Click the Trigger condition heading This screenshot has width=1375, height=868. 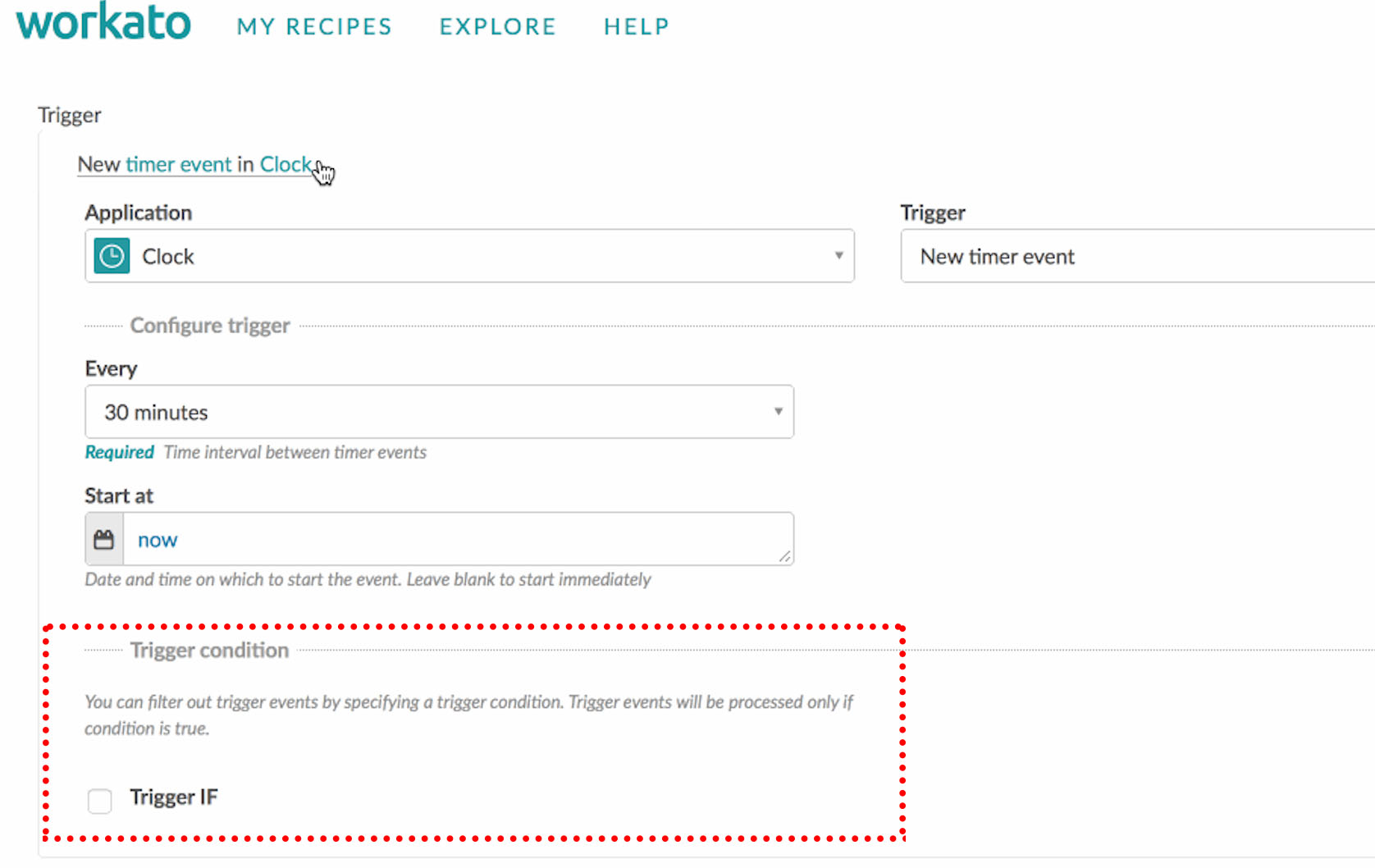click(209, 651)
